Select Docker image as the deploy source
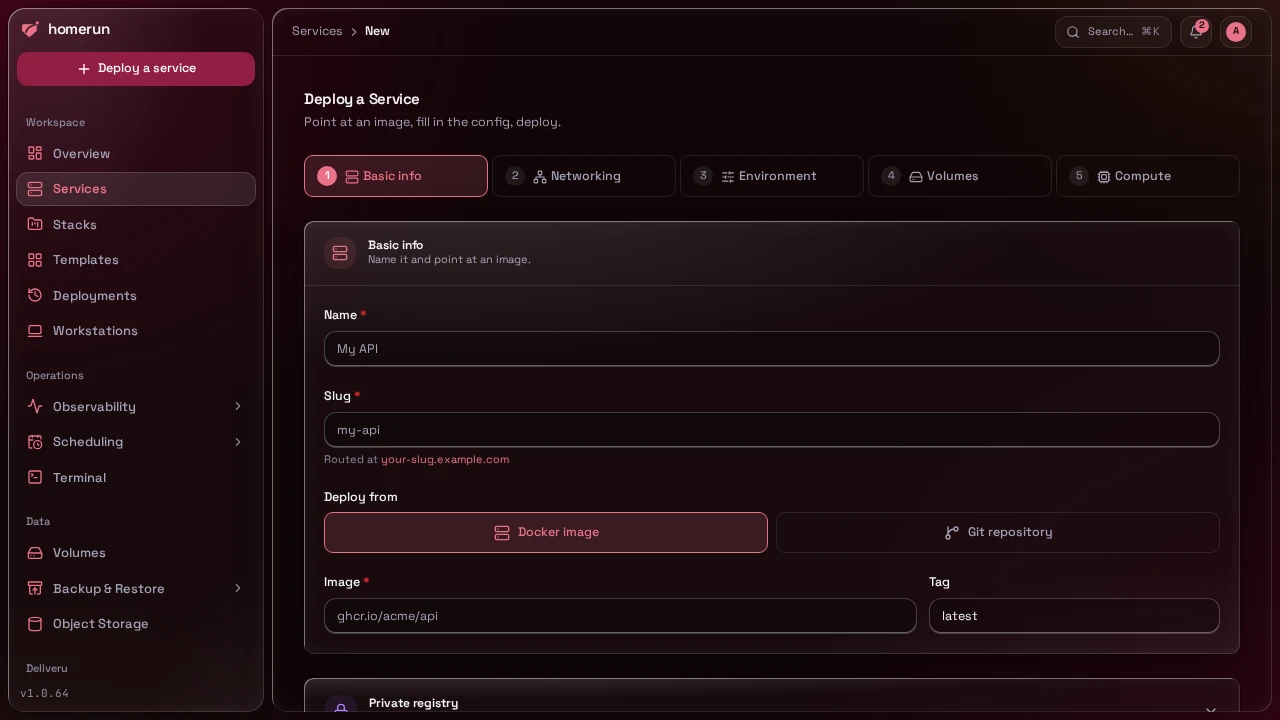The image size is (1280, 720). (546, 533)
